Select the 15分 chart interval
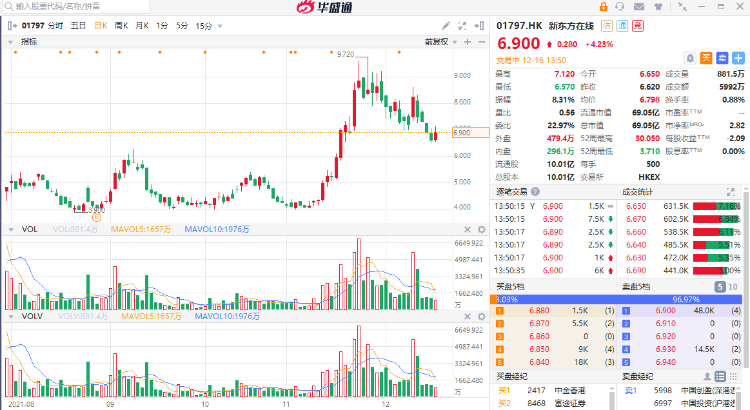This screenshot has width=750, height=410. click(x=203, y=26)
